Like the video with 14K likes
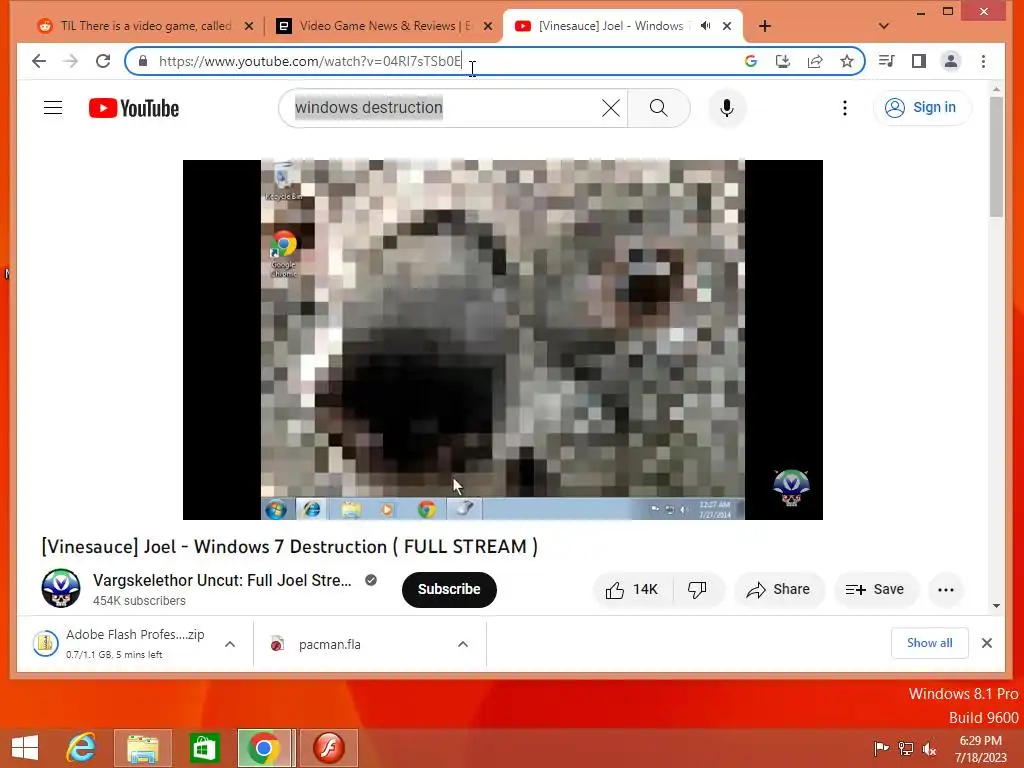The height and width of the screenshot is (768, 1024). (632, 590)
